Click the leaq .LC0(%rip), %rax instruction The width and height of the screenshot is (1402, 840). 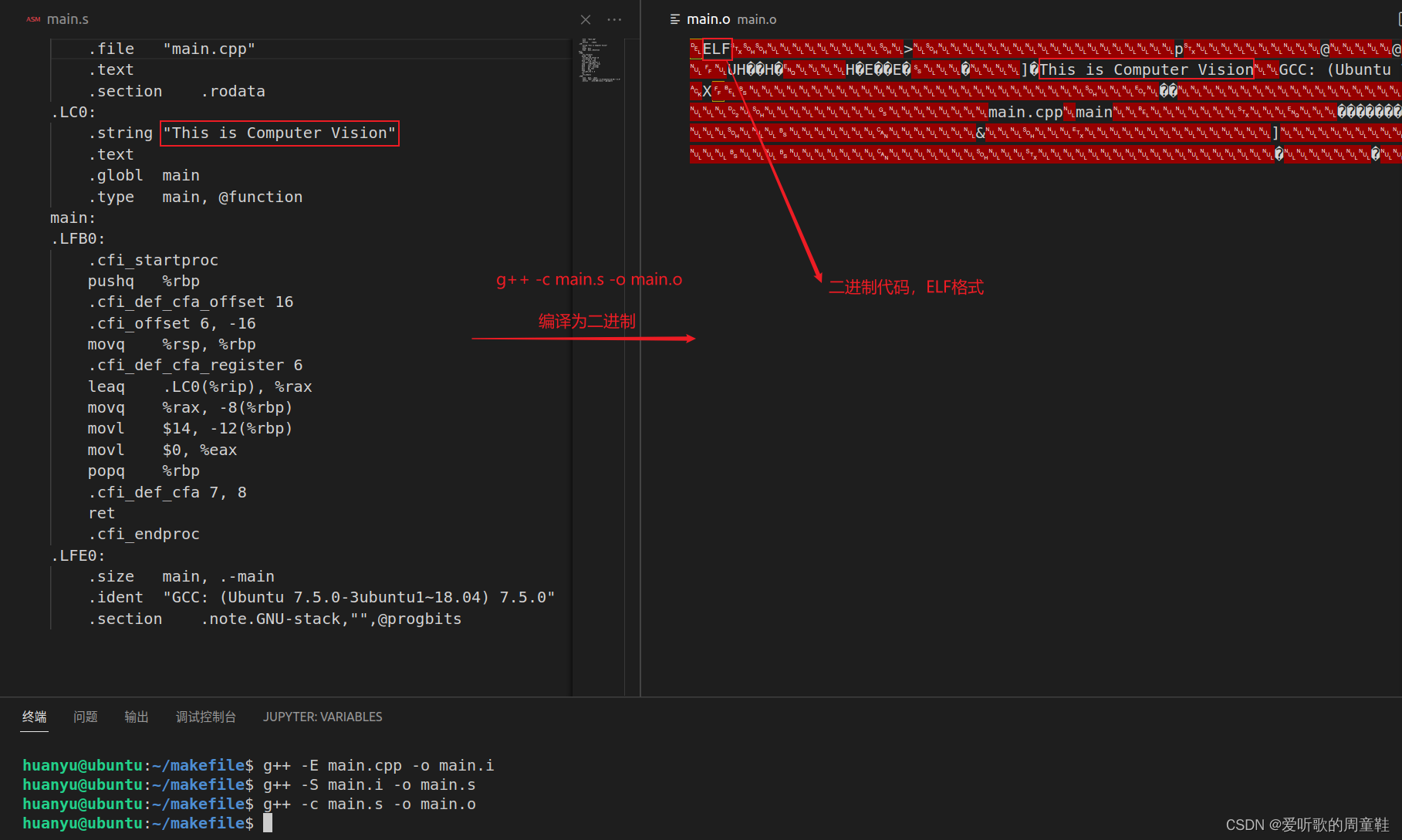[x=200, y=386]
